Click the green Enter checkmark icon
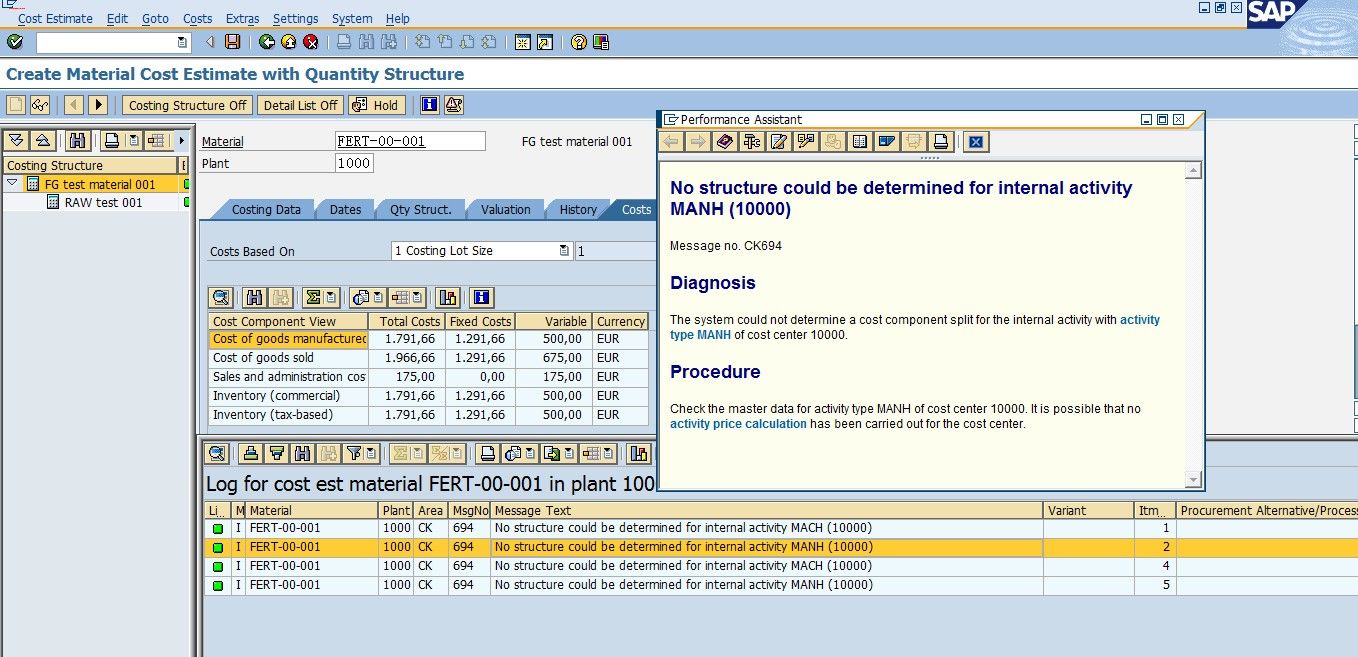 point(15,42)
